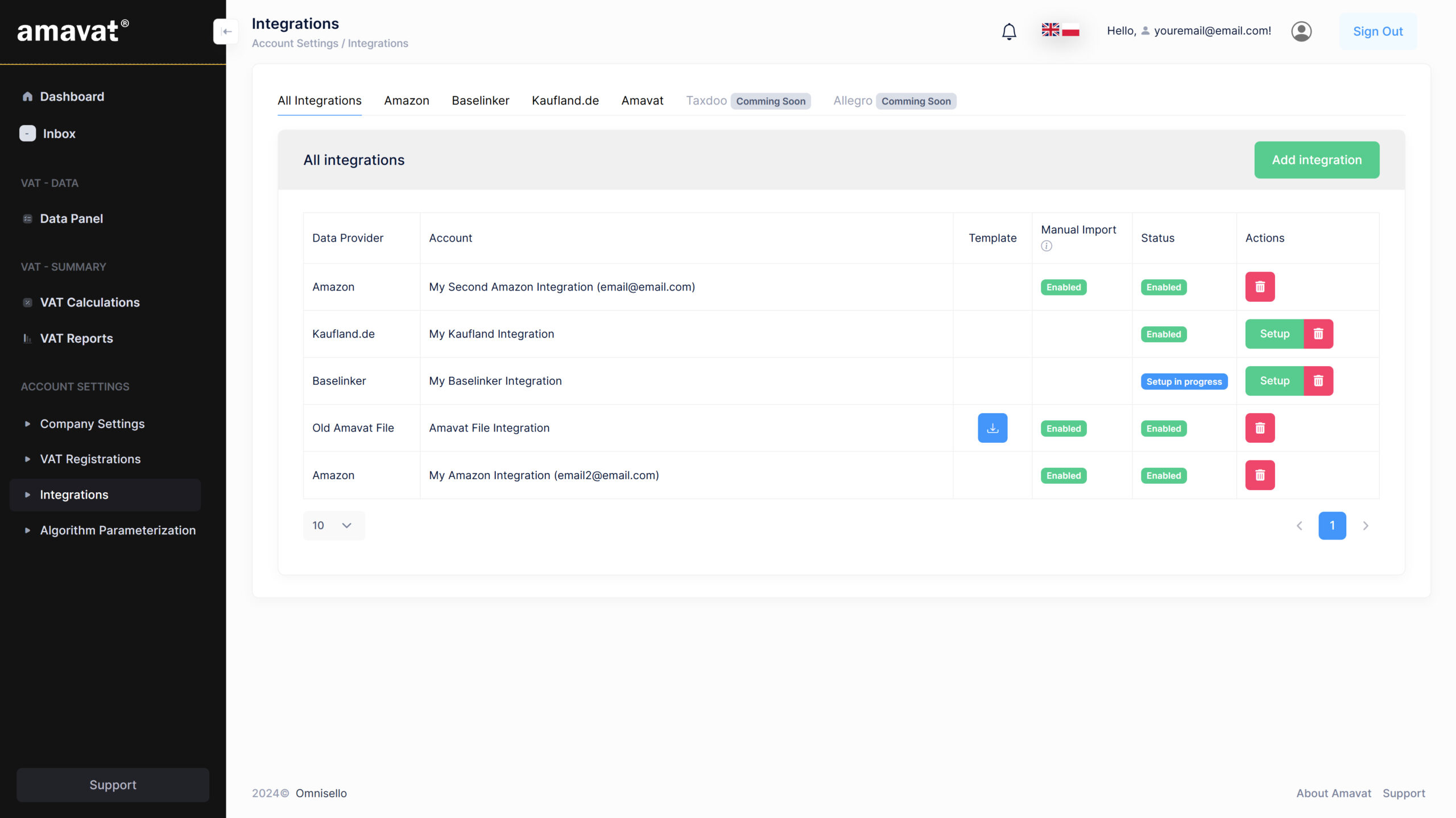Delete the Kaufland integration
1456x818 pixels.
pyautogui.click(x=1318, y=334)
